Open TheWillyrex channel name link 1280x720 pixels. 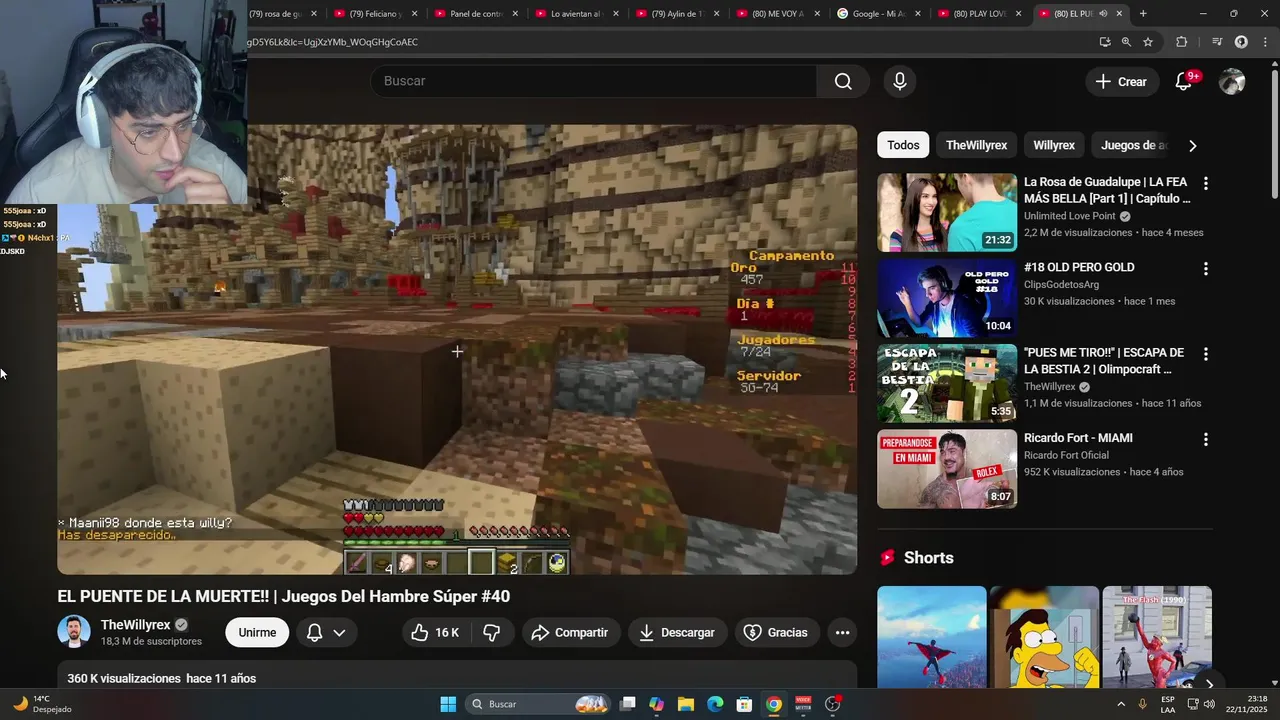click(x=136, y=624)
